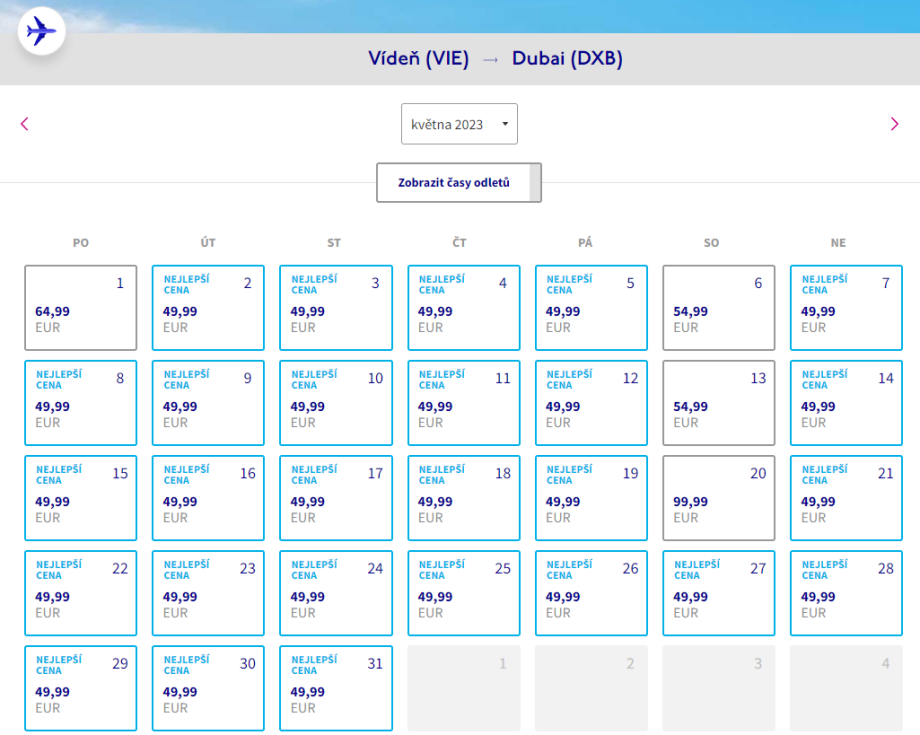
Task: Select May 26 Friday date cell
Action: click(591, 593)
